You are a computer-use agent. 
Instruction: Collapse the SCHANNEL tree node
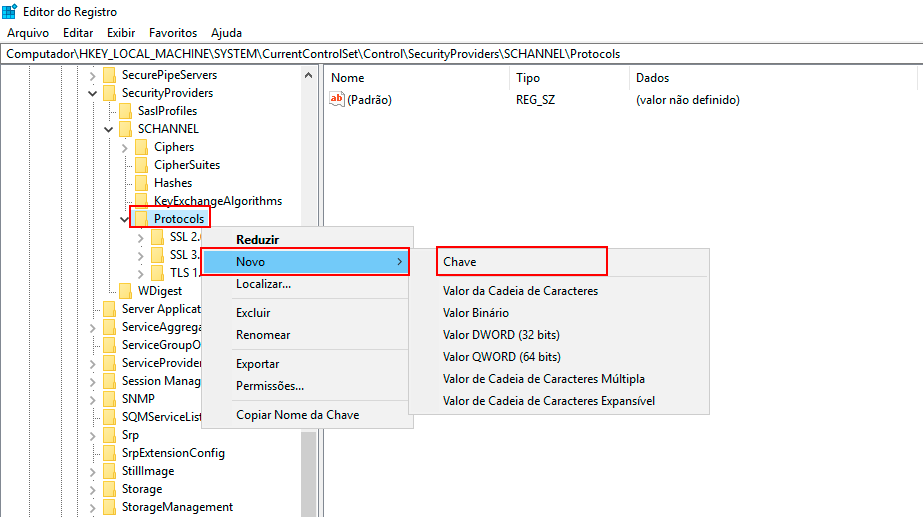(x=109, y=129)
